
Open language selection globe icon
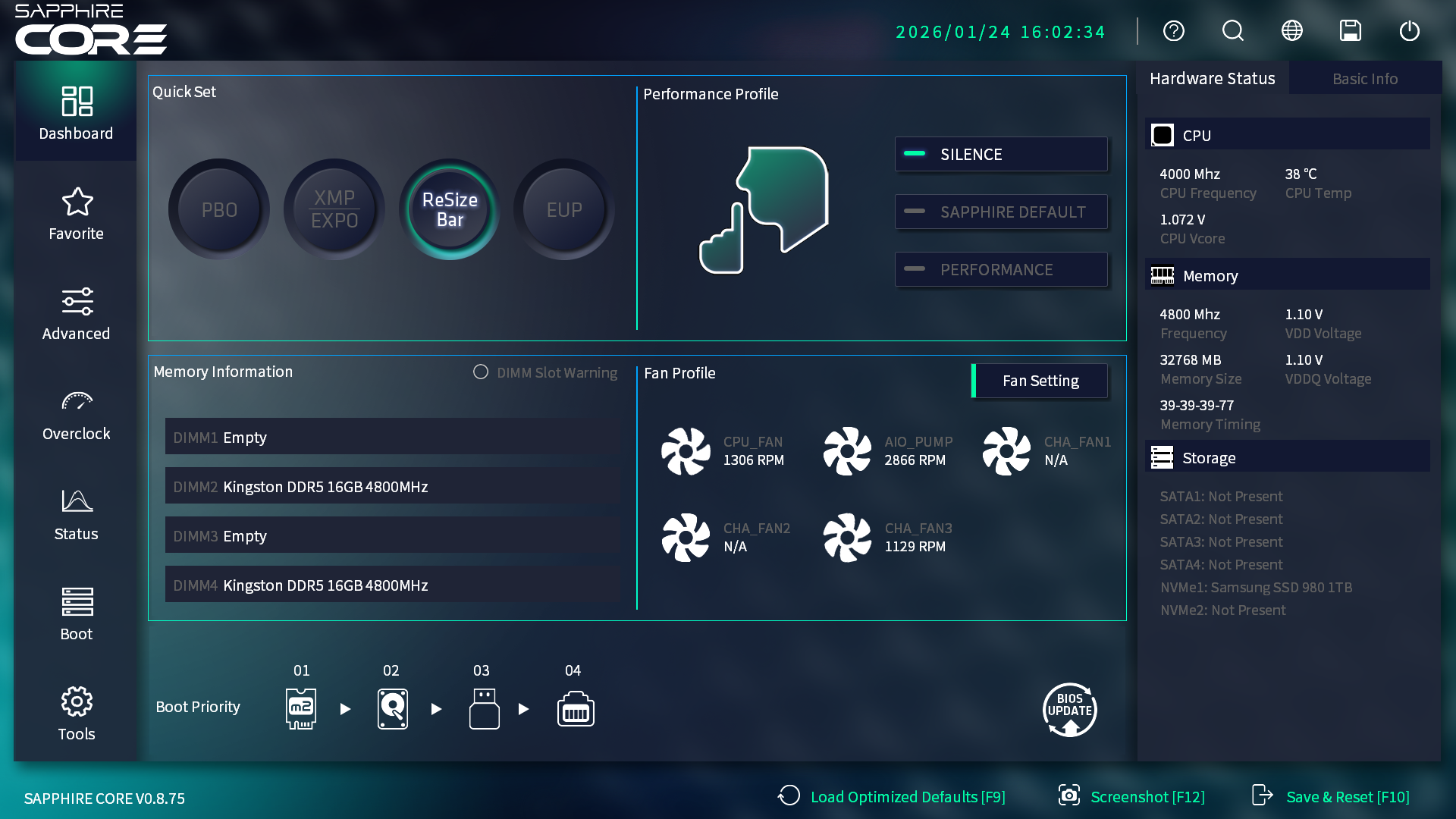click(x=1291, y=31)
